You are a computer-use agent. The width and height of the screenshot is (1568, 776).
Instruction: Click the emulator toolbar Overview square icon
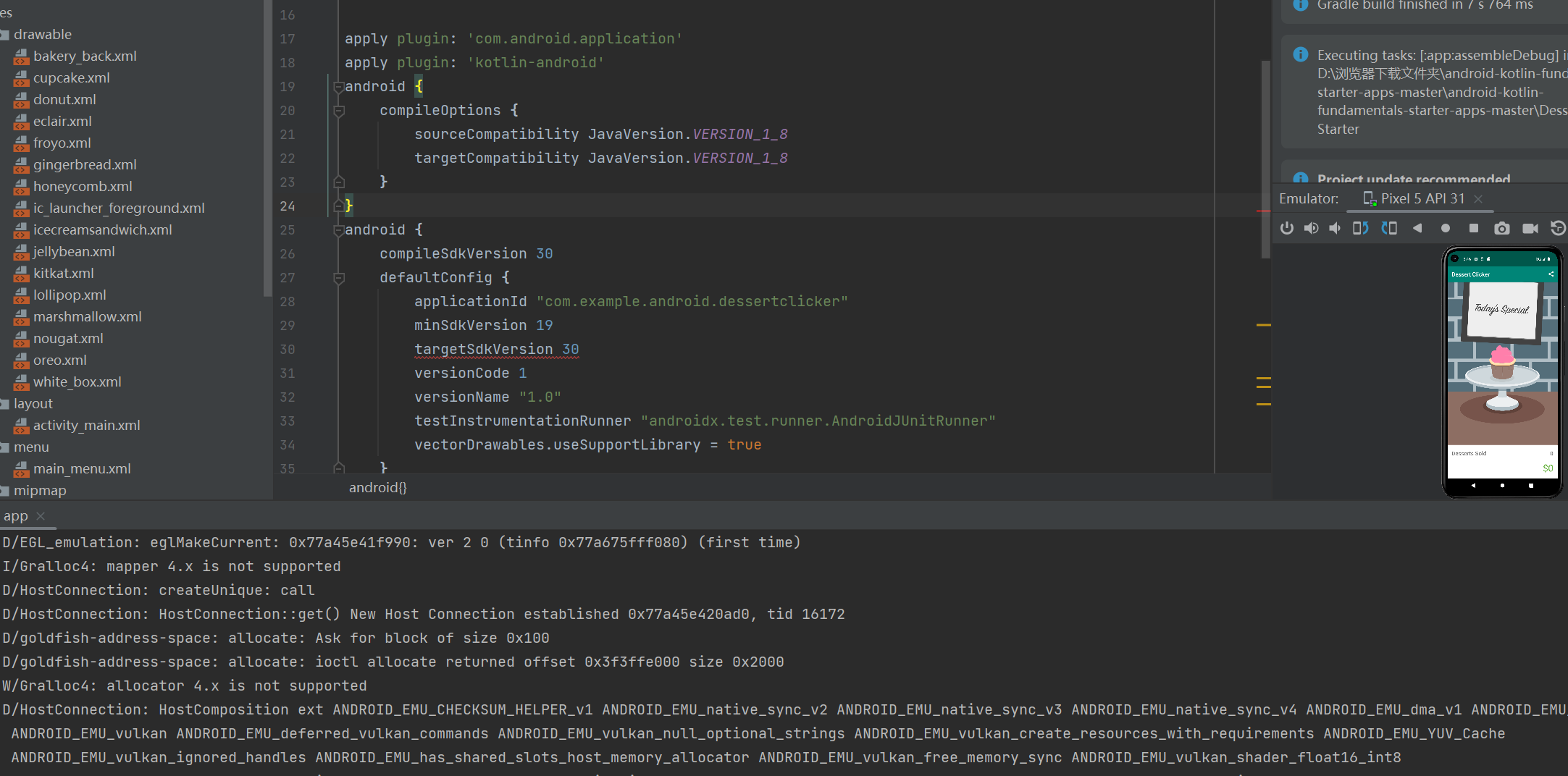(1473, 229)
